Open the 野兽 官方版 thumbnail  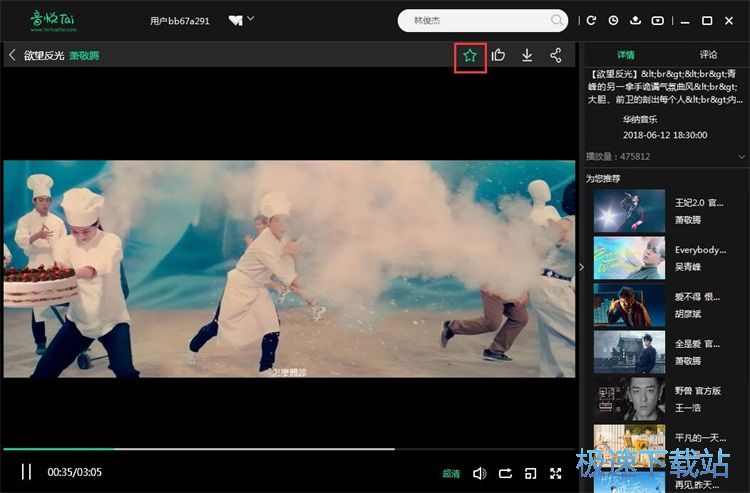(629, 398)
